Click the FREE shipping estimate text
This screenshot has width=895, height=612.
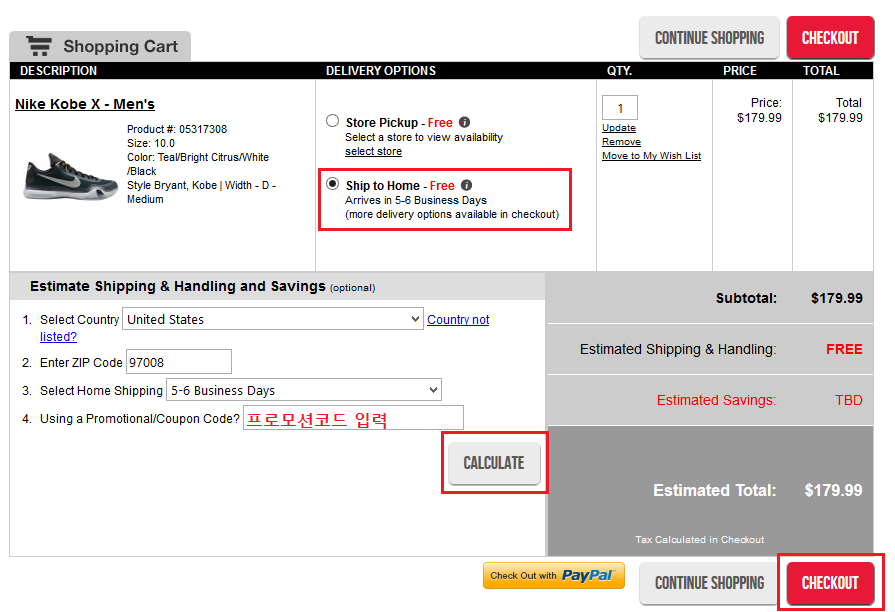click(x=844, y=349)
